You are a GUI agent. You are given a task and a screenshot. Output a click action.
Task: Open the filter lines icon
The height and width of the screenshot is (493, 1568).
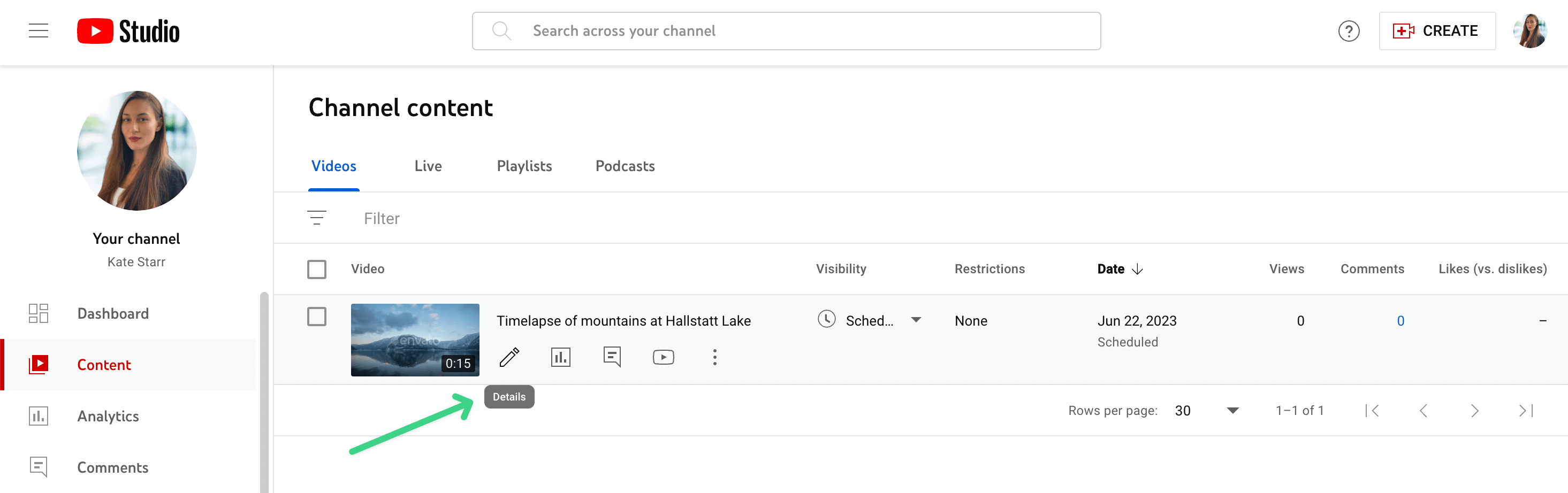pos(316,218)
